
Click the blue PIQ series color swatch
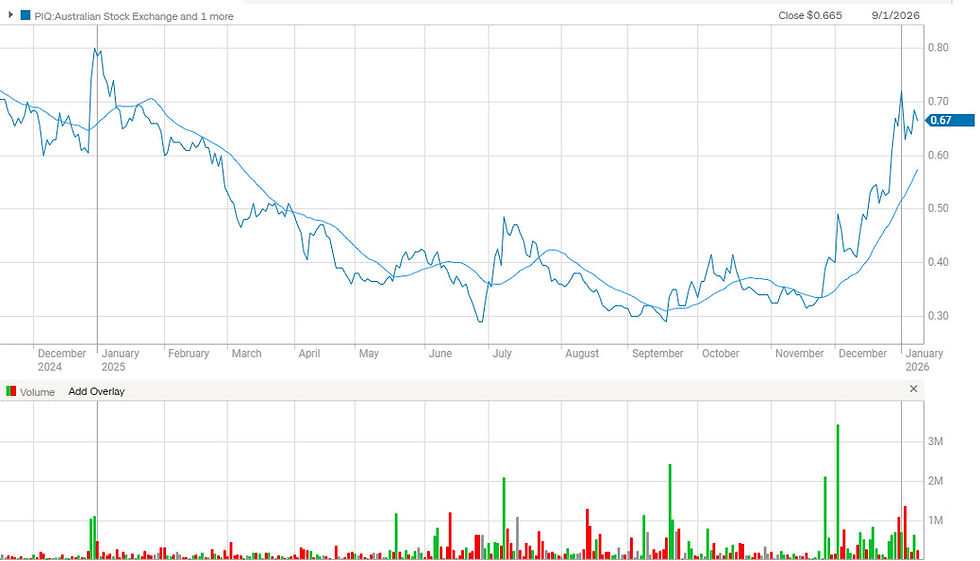[x=26, y=15]
